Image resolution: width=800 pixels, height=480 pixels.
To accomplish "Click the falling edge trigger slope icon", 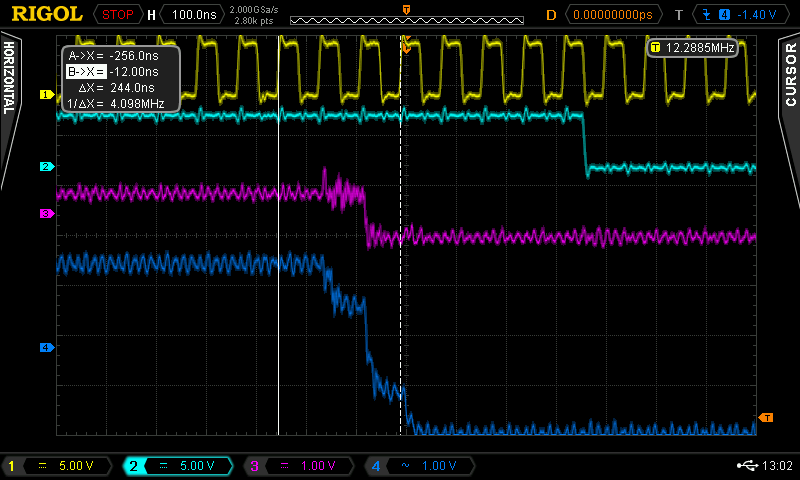I will click(x=707, y=15).
